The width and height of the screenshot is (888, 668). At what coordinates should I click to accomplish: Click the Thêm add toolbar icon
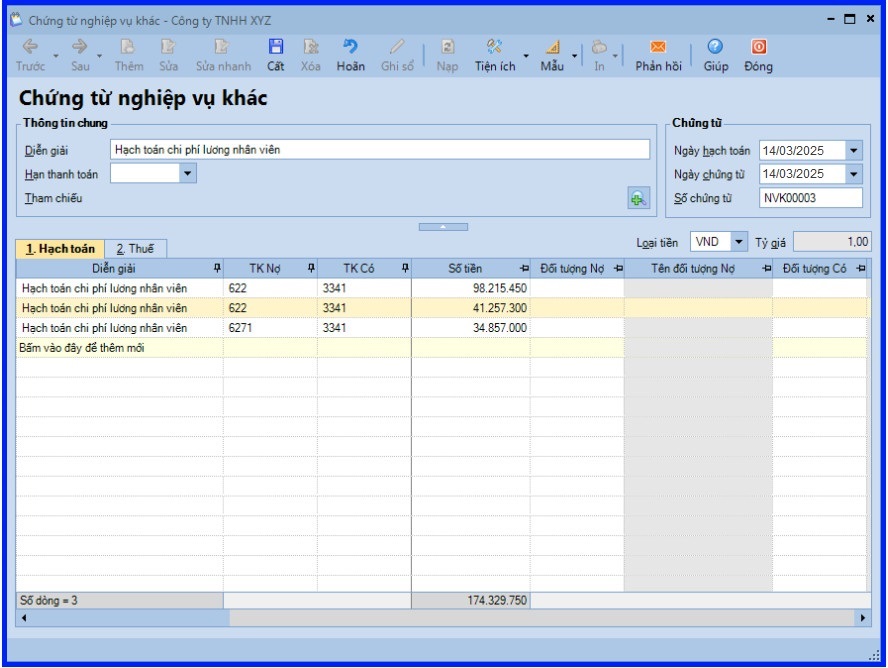coord(128,46)
